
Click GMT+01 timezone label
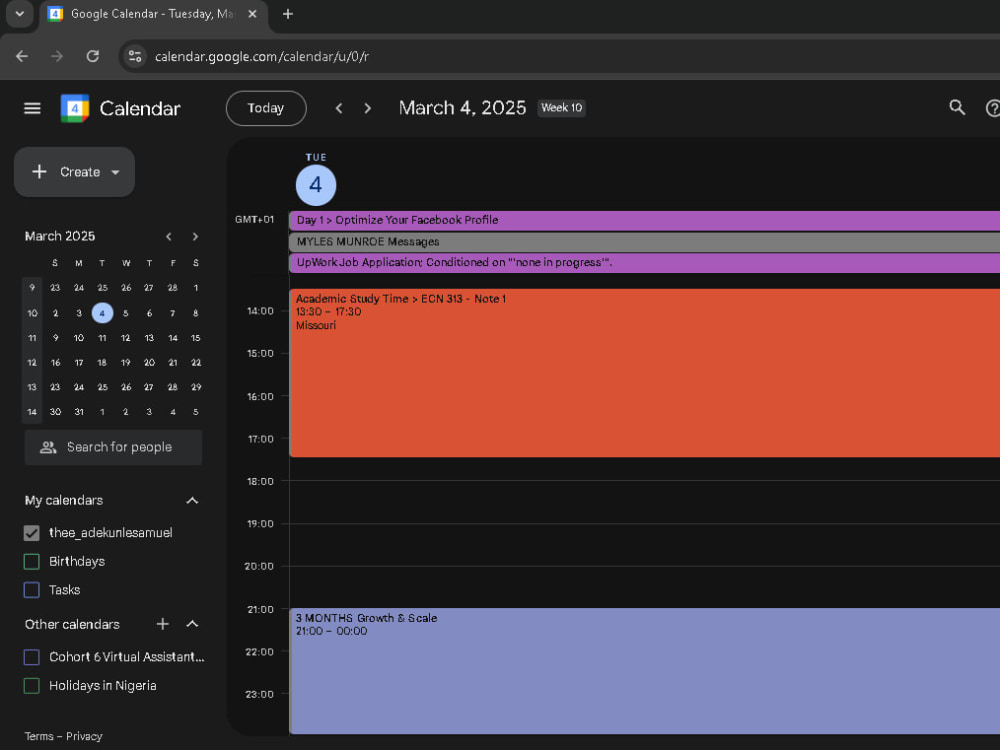254,219
